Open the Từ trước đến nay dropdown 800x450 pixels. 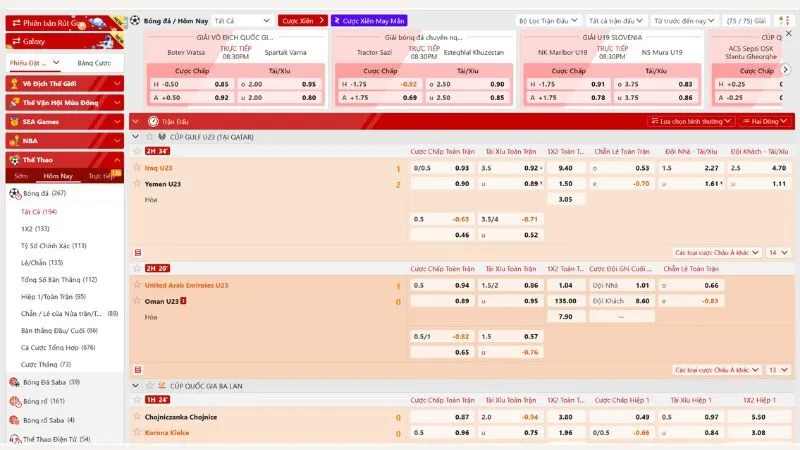tap(685, 20)
